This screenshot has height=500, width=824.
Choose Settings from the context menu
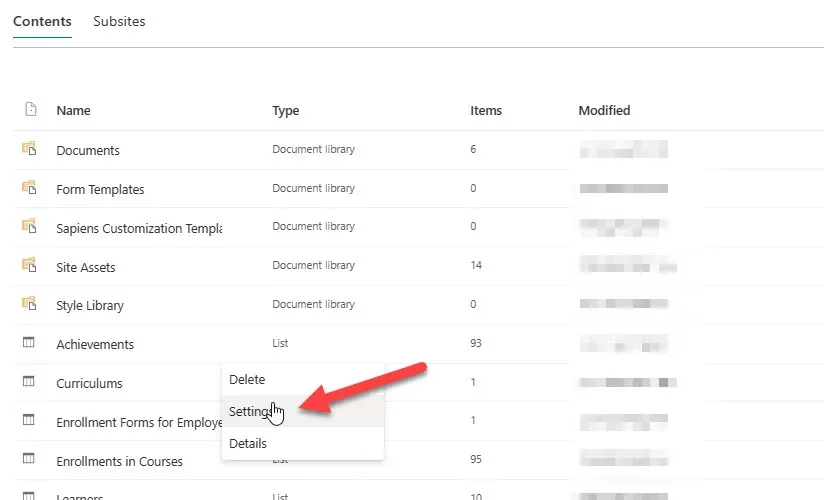tap(250, 411)
